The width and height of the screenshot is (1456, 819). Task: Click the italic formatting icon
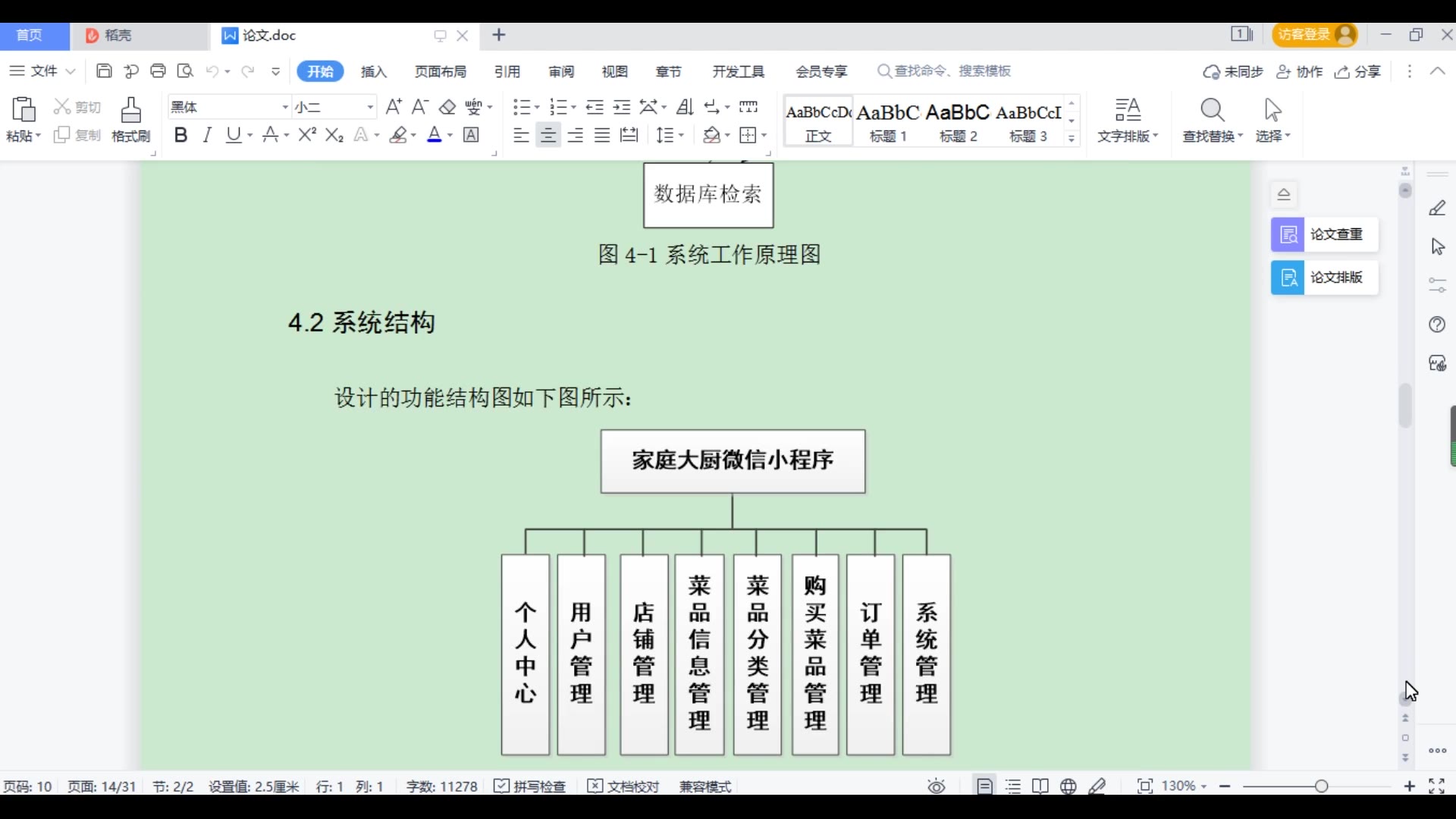(x=207, y=135)
